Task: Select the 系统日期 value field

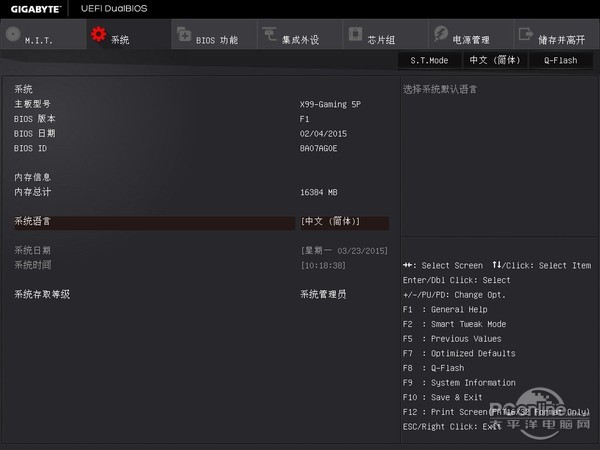Action: pyautogui.click(x=344, y=251)
